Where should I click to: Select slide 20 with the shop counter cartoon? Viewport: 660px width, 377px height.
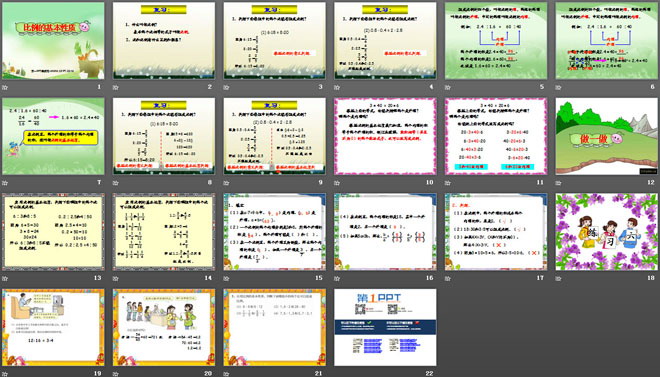(x=164, y=327)
